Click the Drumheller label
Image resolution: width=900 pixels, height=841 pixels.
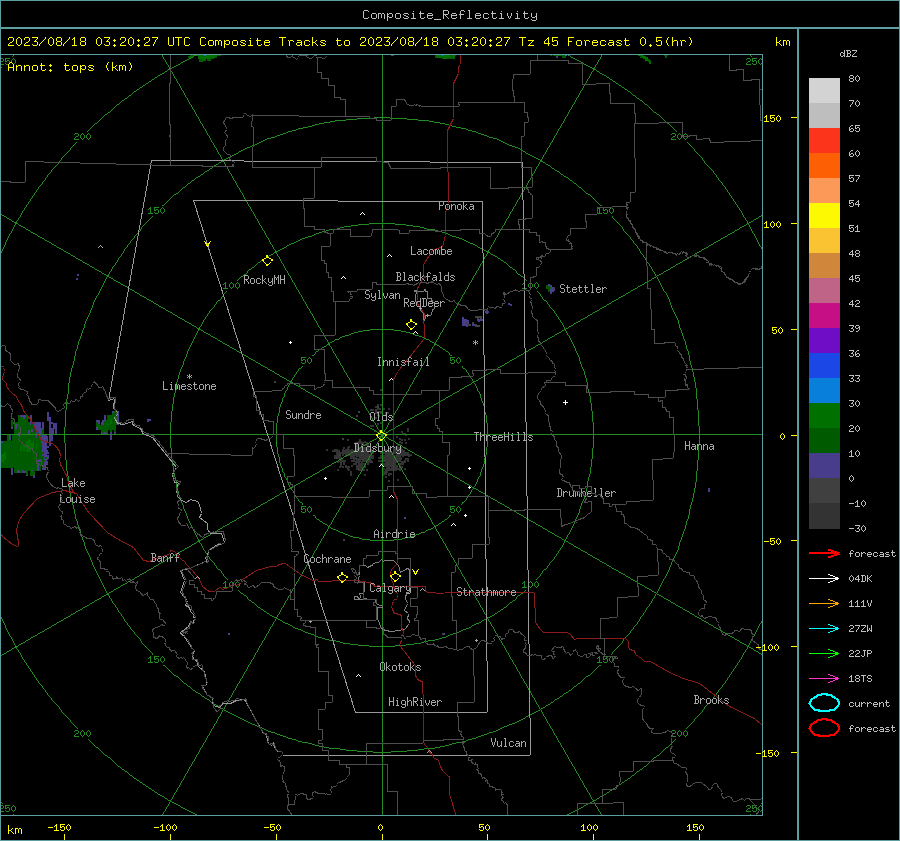[586, 493]
